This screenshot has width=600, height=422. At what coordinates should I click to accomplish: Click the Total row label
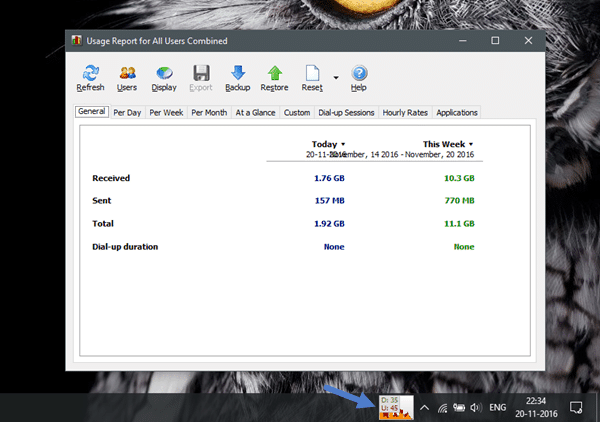point(103,224)
